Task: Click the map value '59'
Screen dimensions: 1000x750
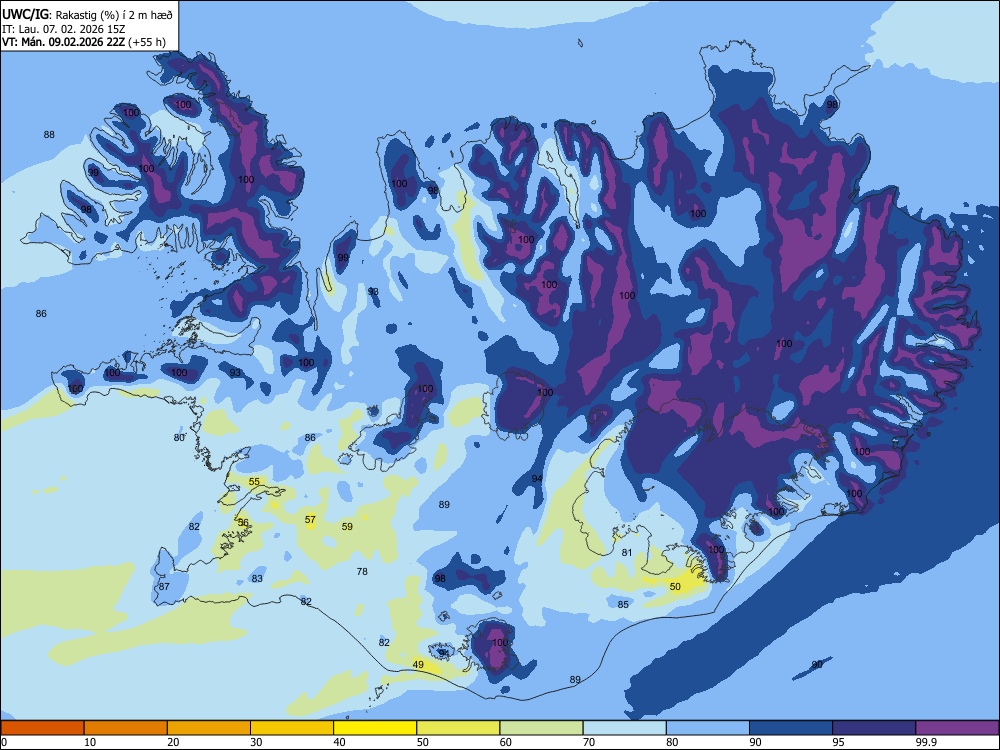Action: (347, 527)
